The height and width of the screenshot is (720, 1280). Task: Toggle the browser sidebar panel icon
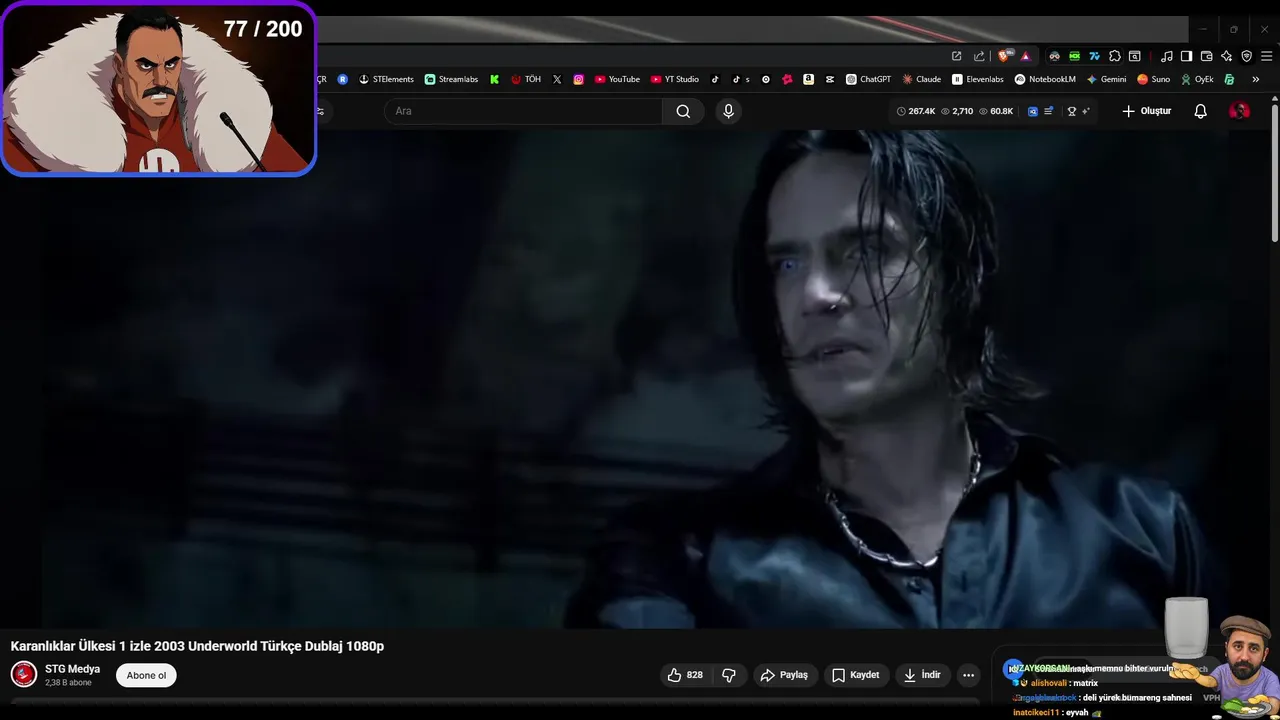[1186, 56]
